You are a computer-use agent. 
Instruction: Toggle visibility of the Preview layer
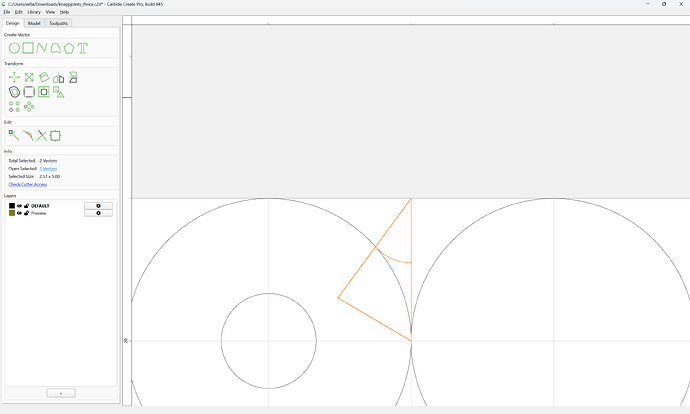tap(19, 213)
